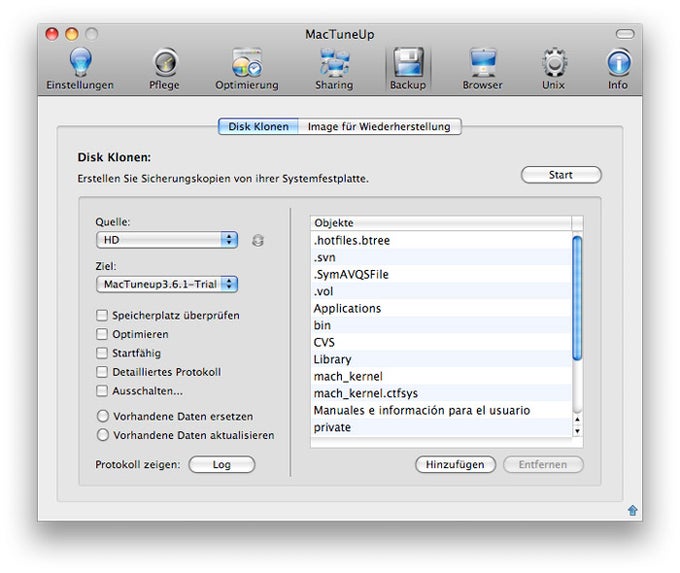Toggle the toolbar pill button in title bar

click(625, 34)
